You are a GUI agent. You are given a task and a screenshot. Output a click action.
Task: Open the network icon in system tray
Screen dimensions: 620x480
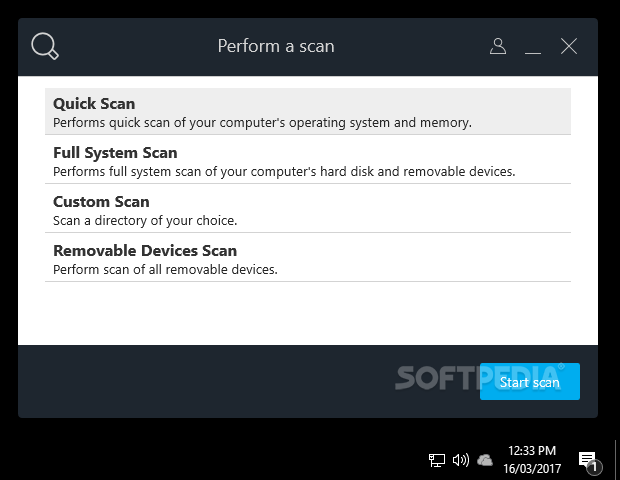click(x=437, y=460)
